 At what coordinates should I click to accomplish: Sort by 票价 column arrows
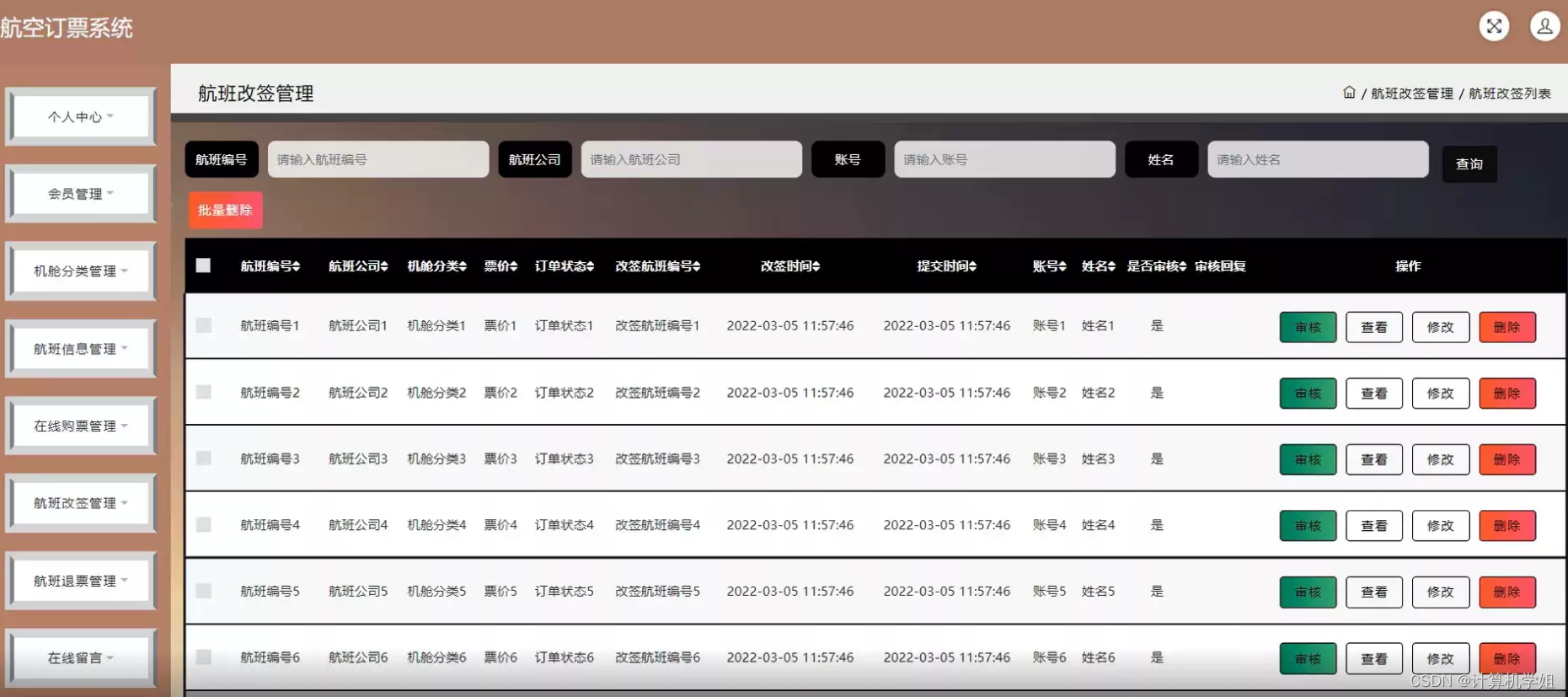[x=513, y=266]
